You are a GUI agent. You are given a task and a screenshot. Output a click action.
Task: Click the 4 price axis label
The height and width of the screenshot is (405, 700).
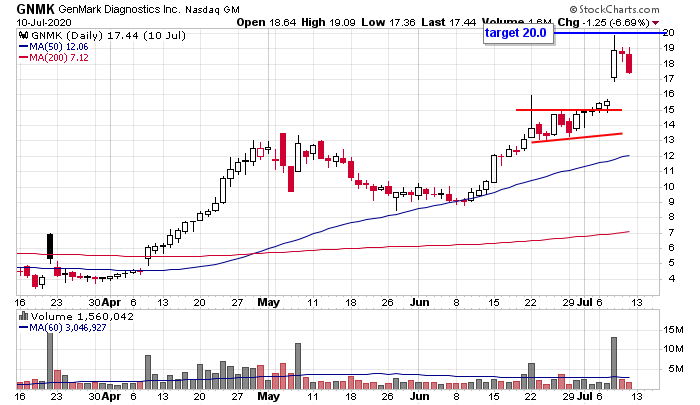click(x=671, y=279)
